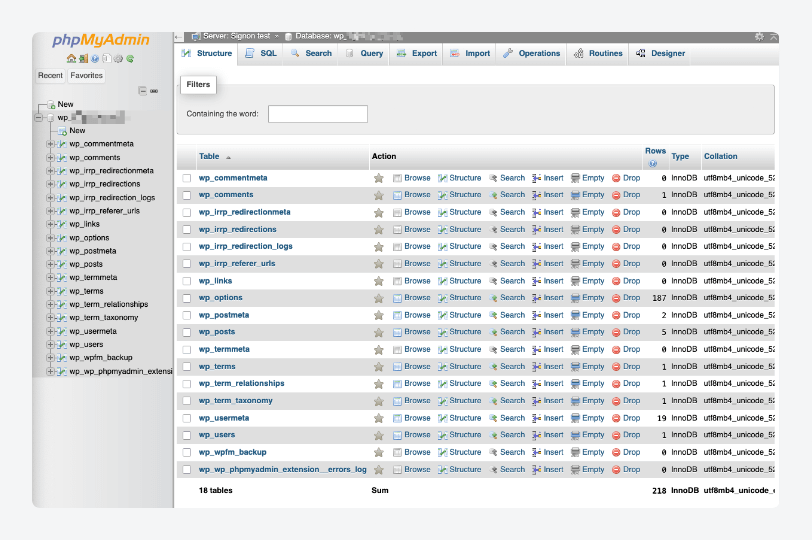Screen dimensions: 812x540
Task: Tick the wp_terms row checkbox
Action: click(x=187, y=367)
